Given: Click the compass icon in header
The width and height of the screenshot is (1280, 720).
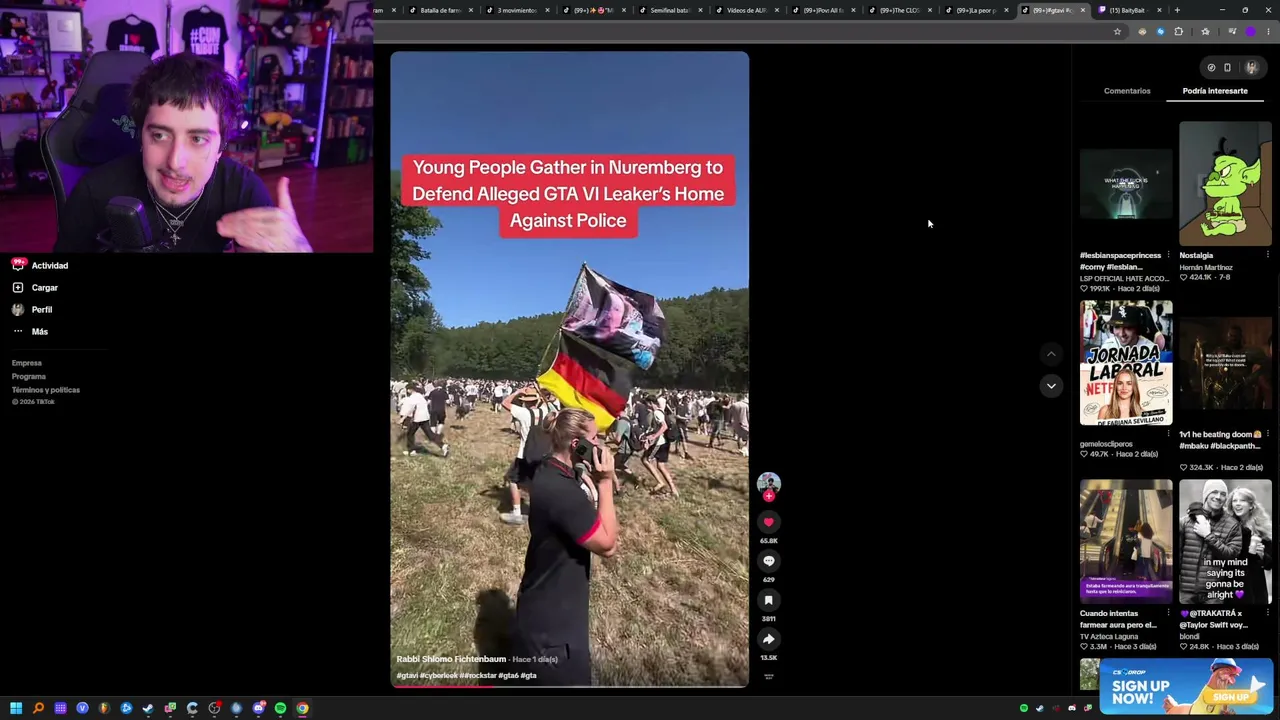Looking at the screenshot, I should [1211, 68].
